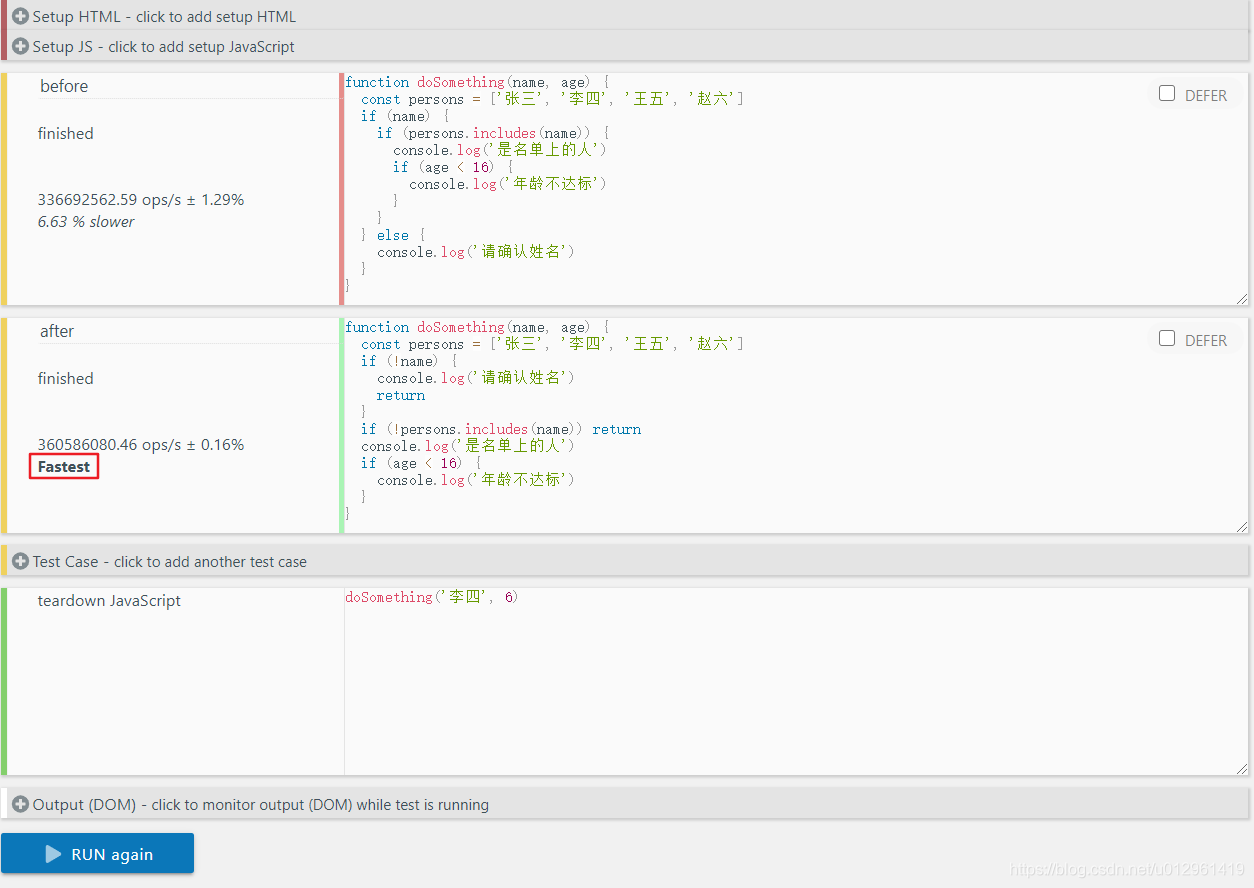Click 'finished' status in the after test
This screenshot has width=1254, height=888.
coord(66,379)
